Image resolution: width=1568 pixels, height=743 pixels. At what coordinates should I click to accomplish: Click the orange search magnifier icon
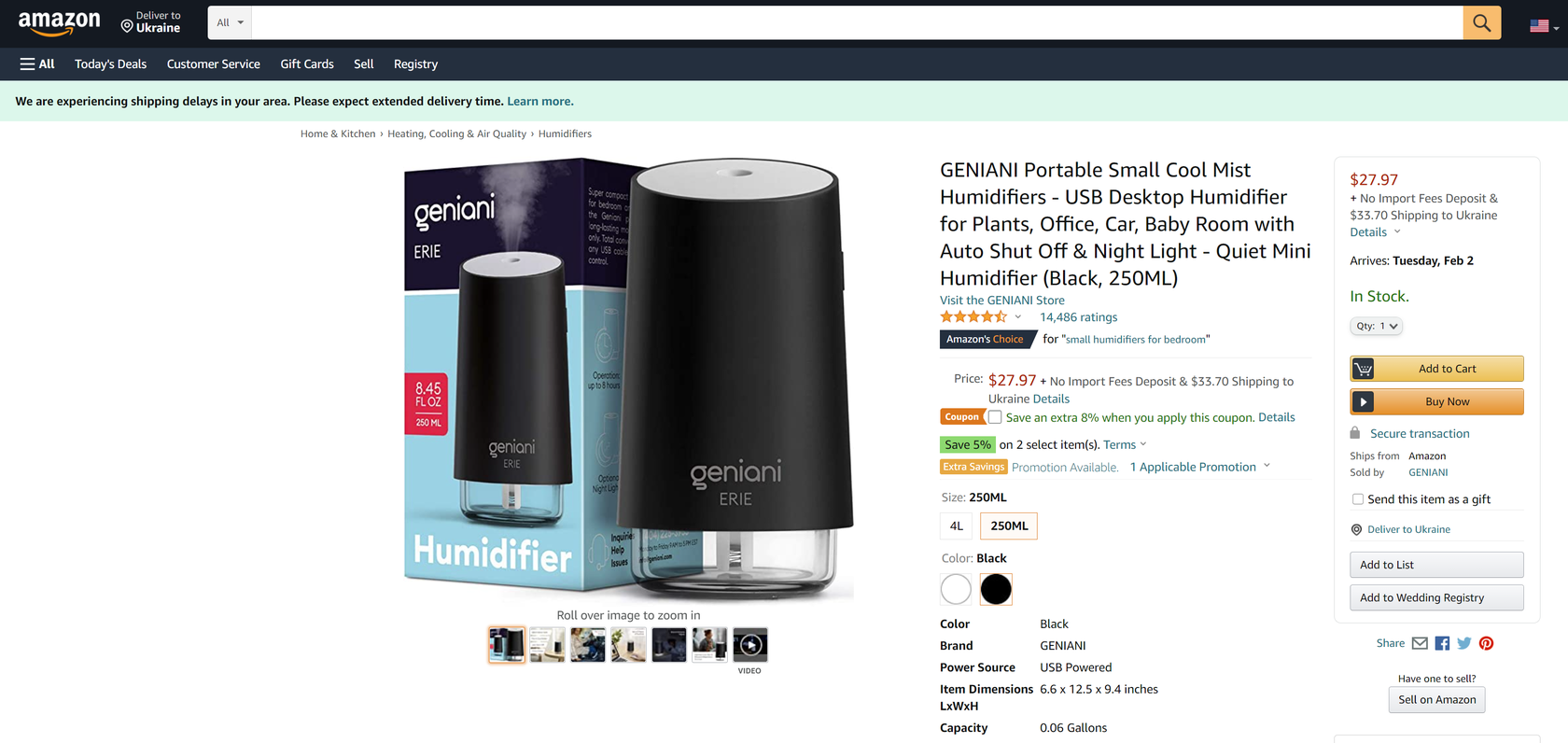coord(1481,22)
